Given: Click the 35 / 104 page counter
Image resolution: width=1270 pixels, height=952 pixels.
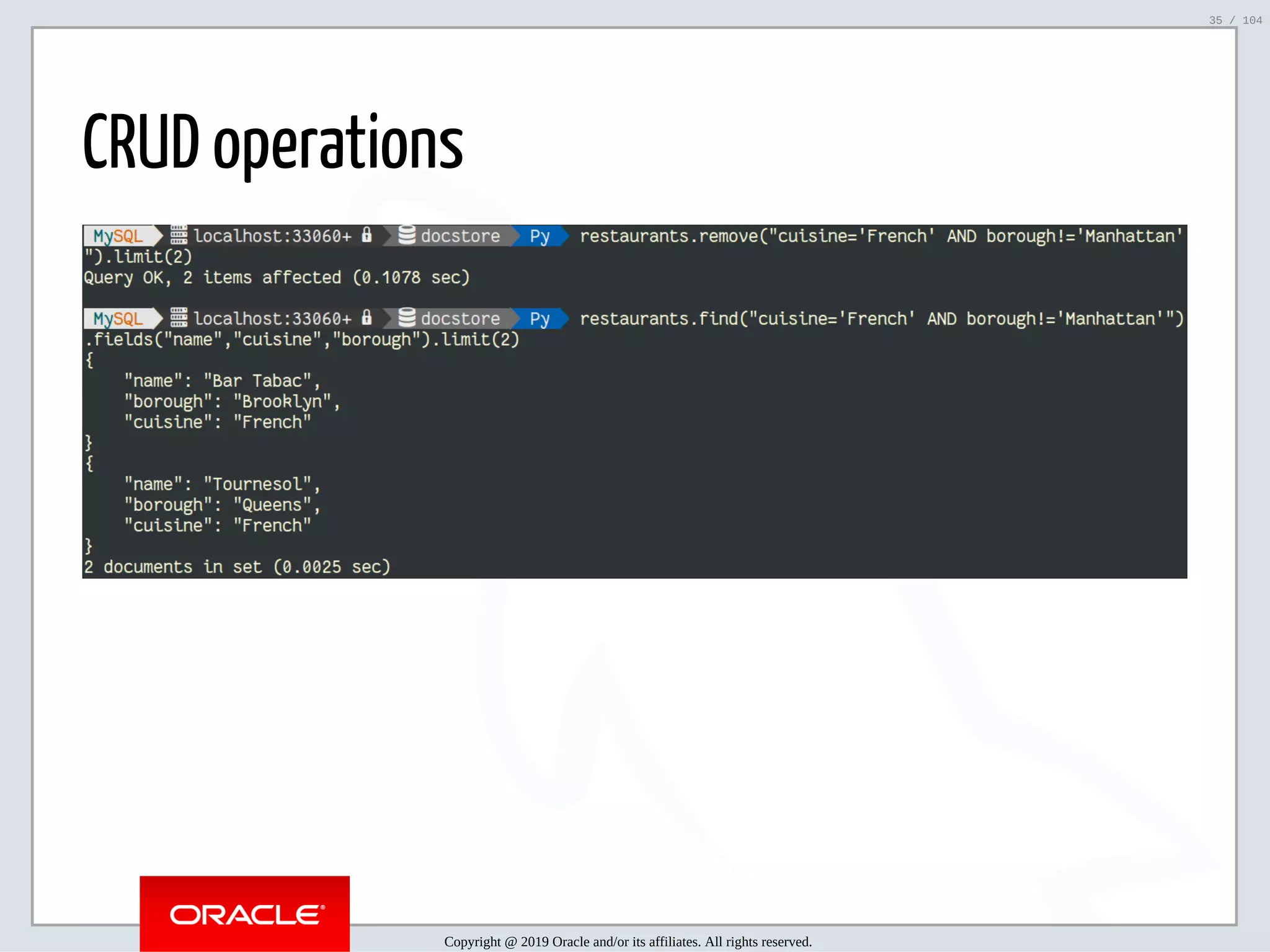Looking at the screenshot, I should pyautogui.click(x=1235, y=20).
